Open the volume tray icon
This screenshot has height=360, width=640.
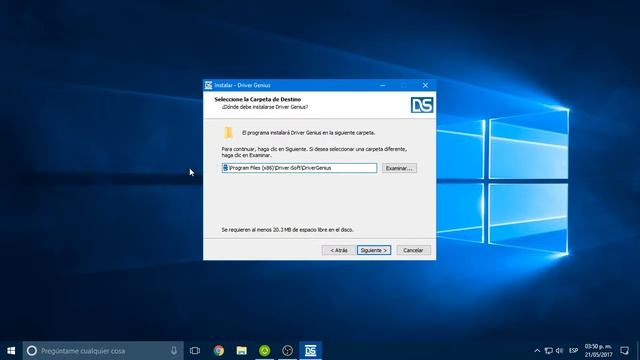click(x=560, y=351)
